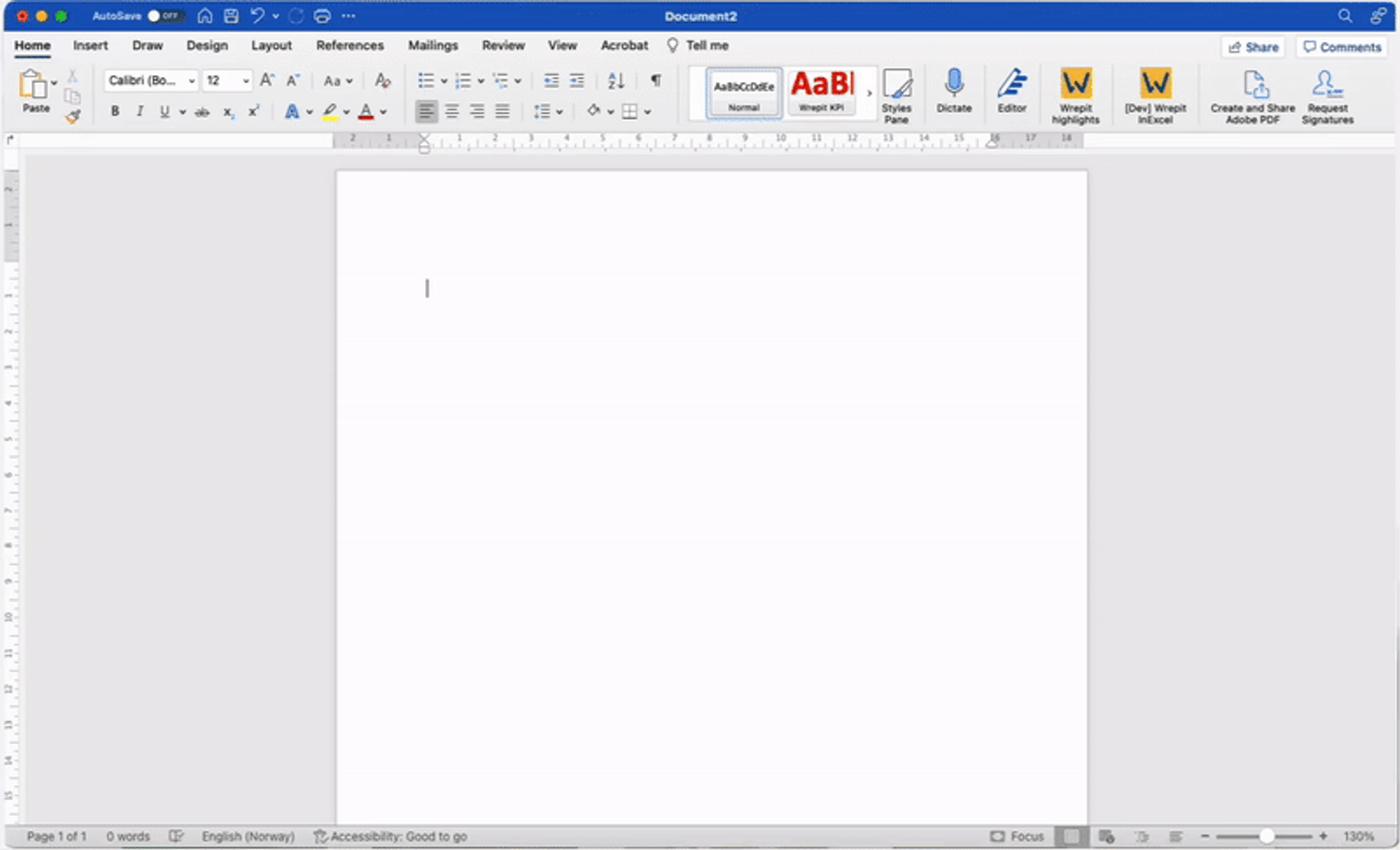
Task: Click the zoom slider handle
Action: tap(1267, 836)
